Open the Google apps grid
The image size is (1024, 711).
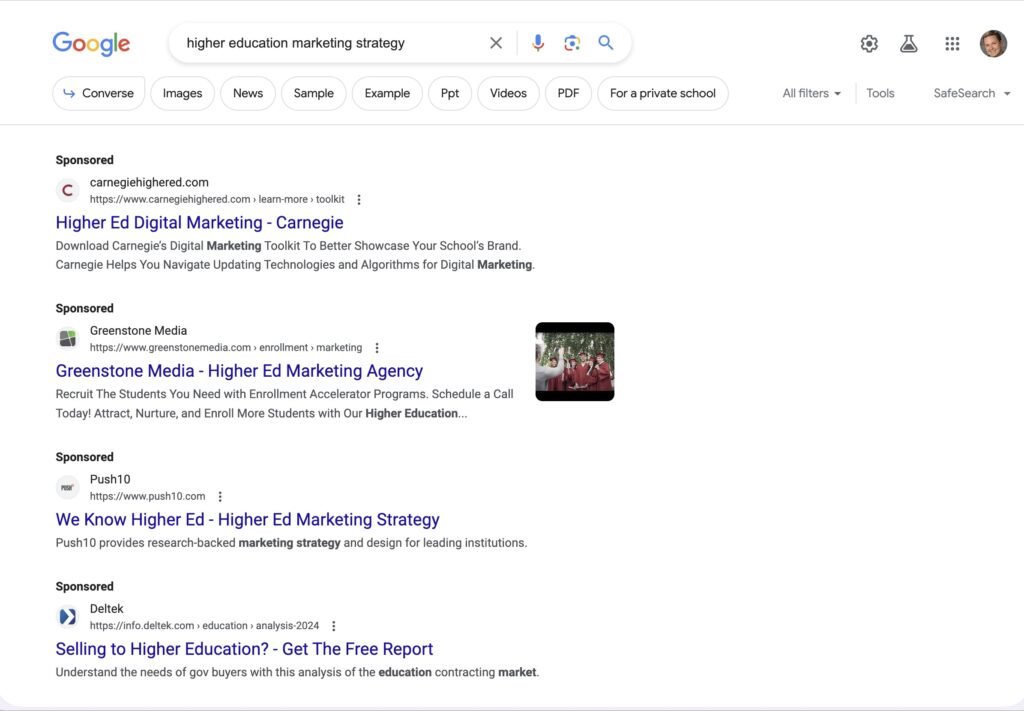951,43
